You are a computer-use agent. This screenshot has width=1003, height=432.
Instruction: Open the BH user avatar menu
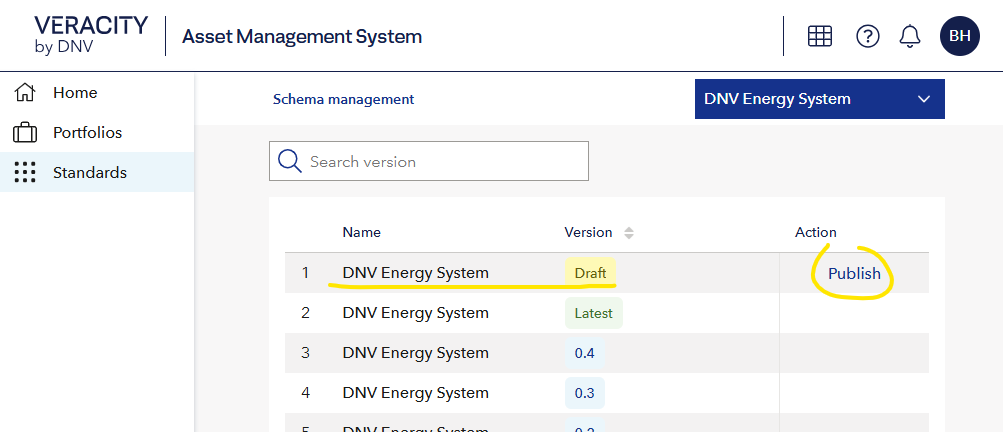tap(960, 36)
